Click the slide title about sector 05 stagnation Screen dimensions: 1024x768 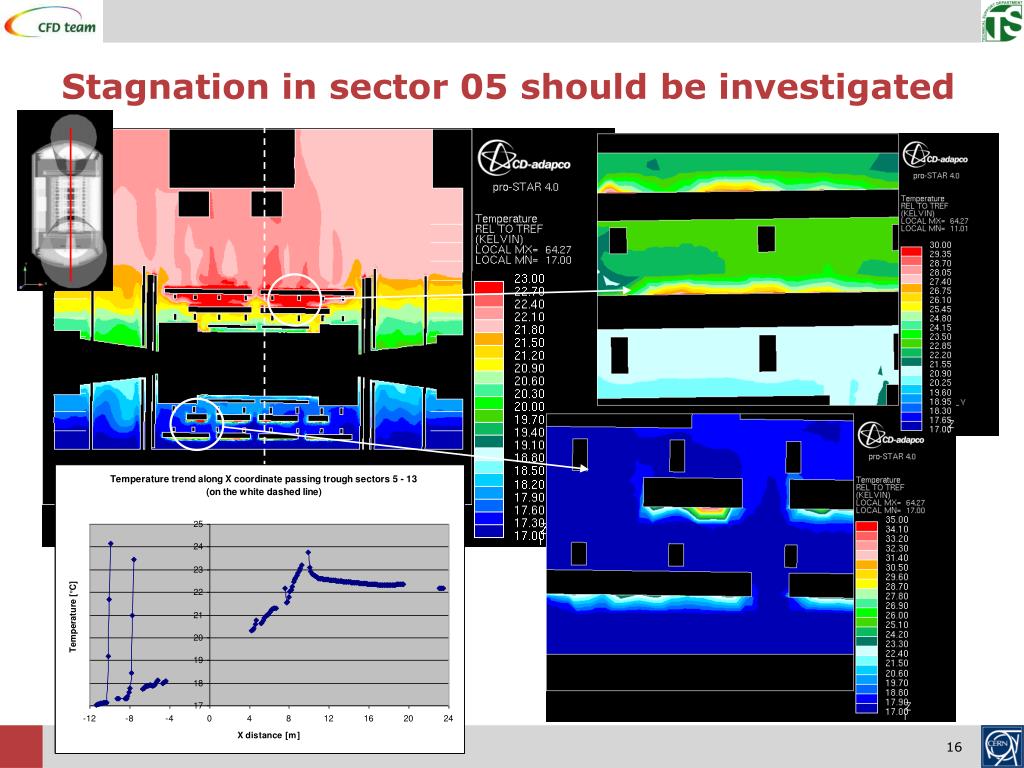tap(507, 87)
